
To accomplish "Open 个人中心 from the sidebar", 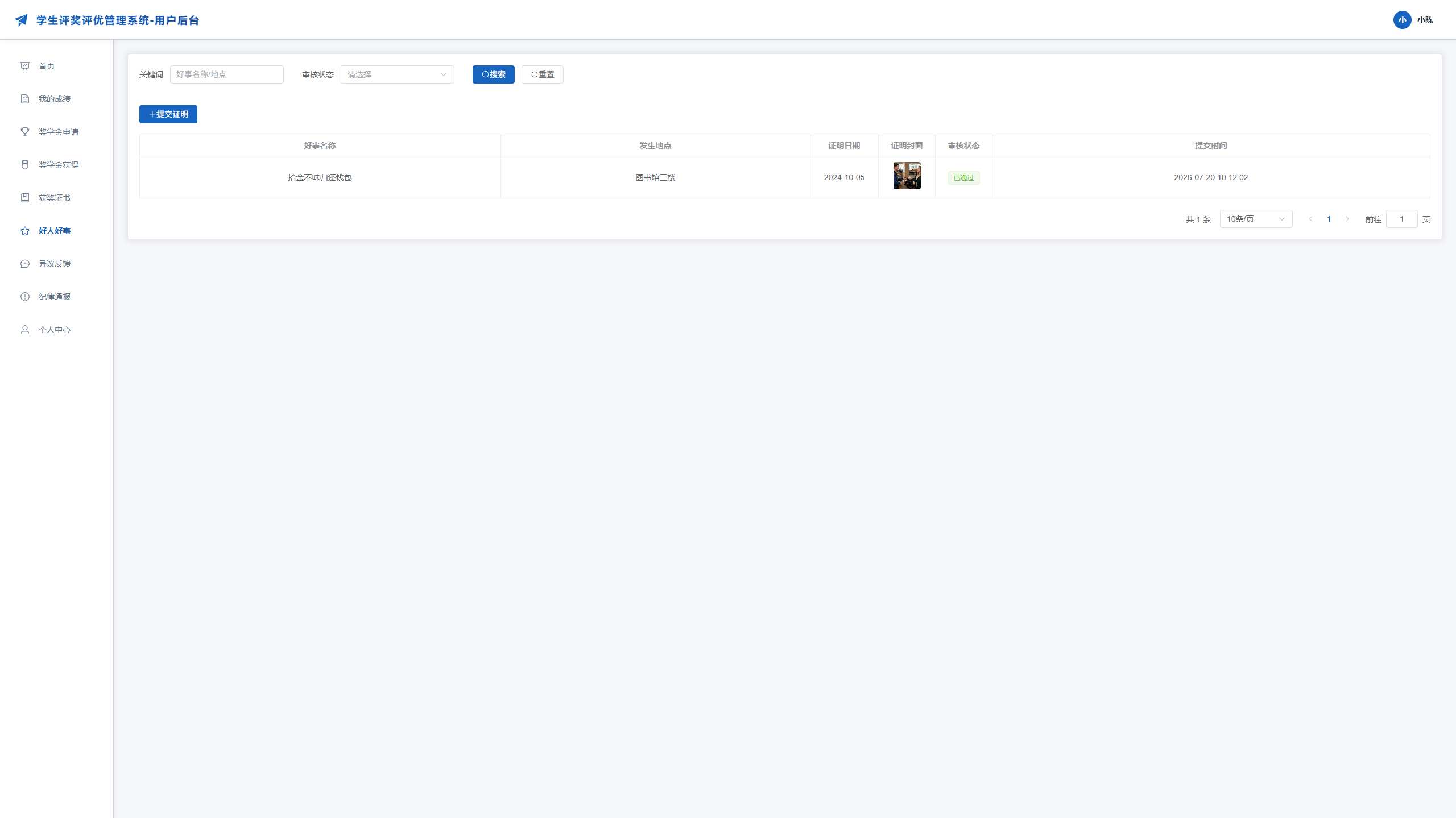I will coord(57,330).
